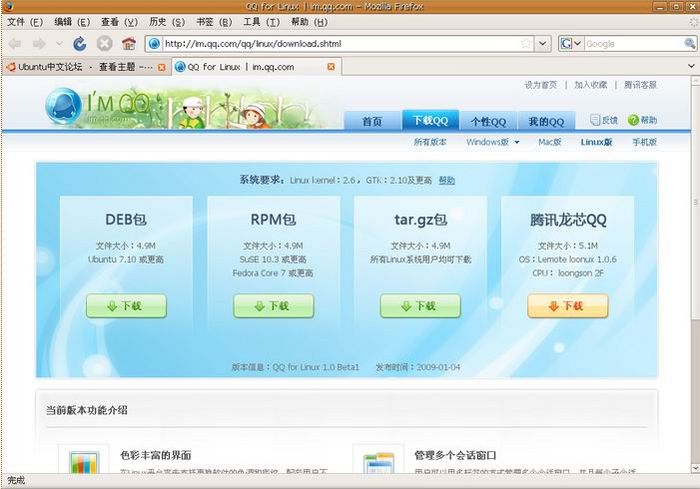The image size is (700, 489).
Task: Open the 历史 (S) menu
Action: [167, 22]
